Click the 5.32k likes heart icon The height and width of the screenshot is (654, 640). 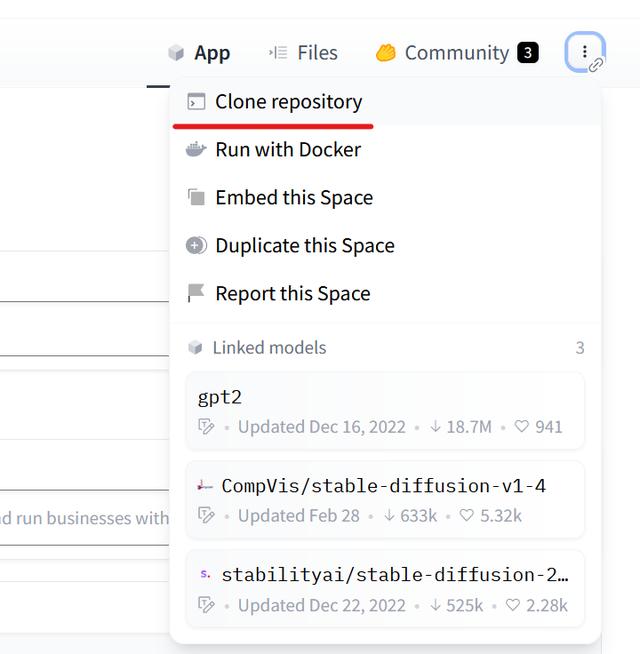click(x=466, y=516)
